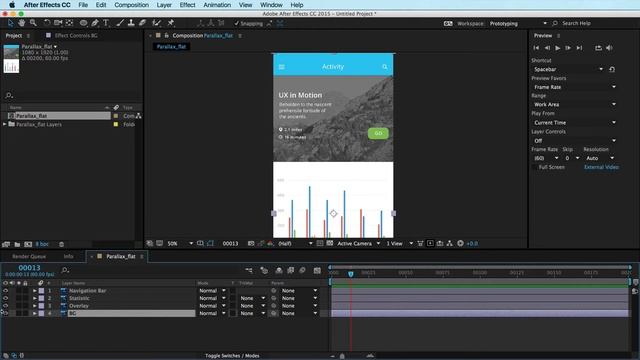
Task: Toggle lock switch for Navigation Bar layer
Action: pos(25,291)
